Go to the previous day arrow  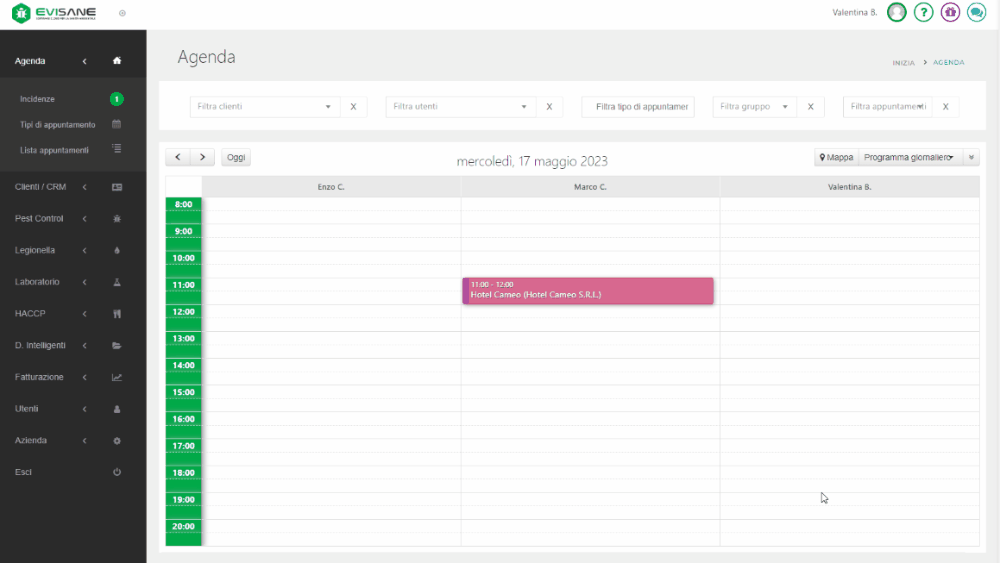coord(178,157)
